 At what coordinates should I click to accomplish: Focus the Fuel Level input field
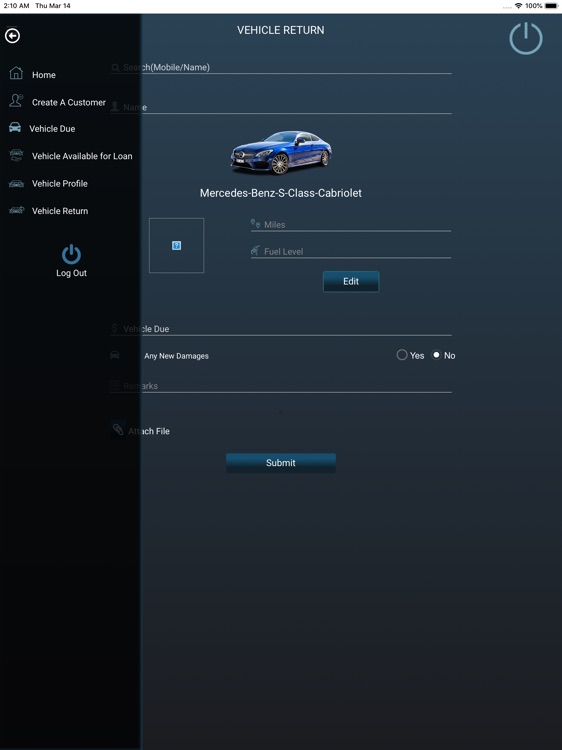click(x=351, y=251)
